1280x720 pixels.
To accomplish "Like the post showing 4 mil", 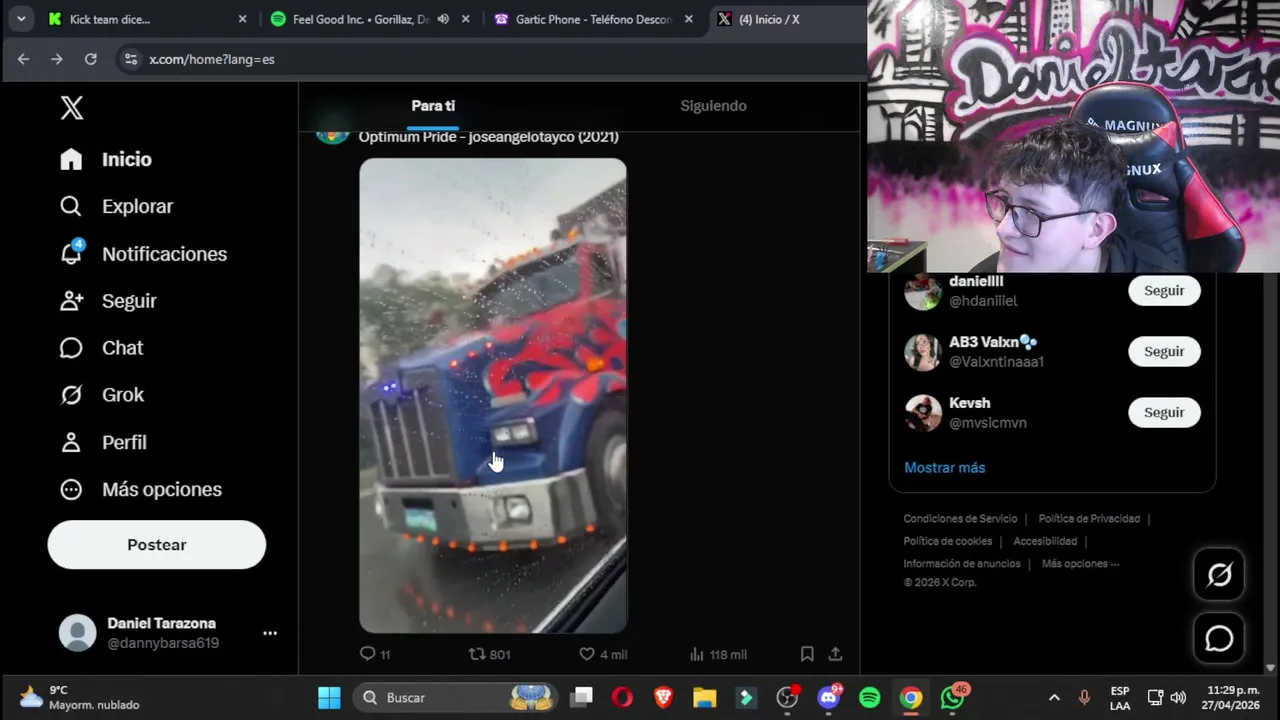I will [x=587, y=654].
